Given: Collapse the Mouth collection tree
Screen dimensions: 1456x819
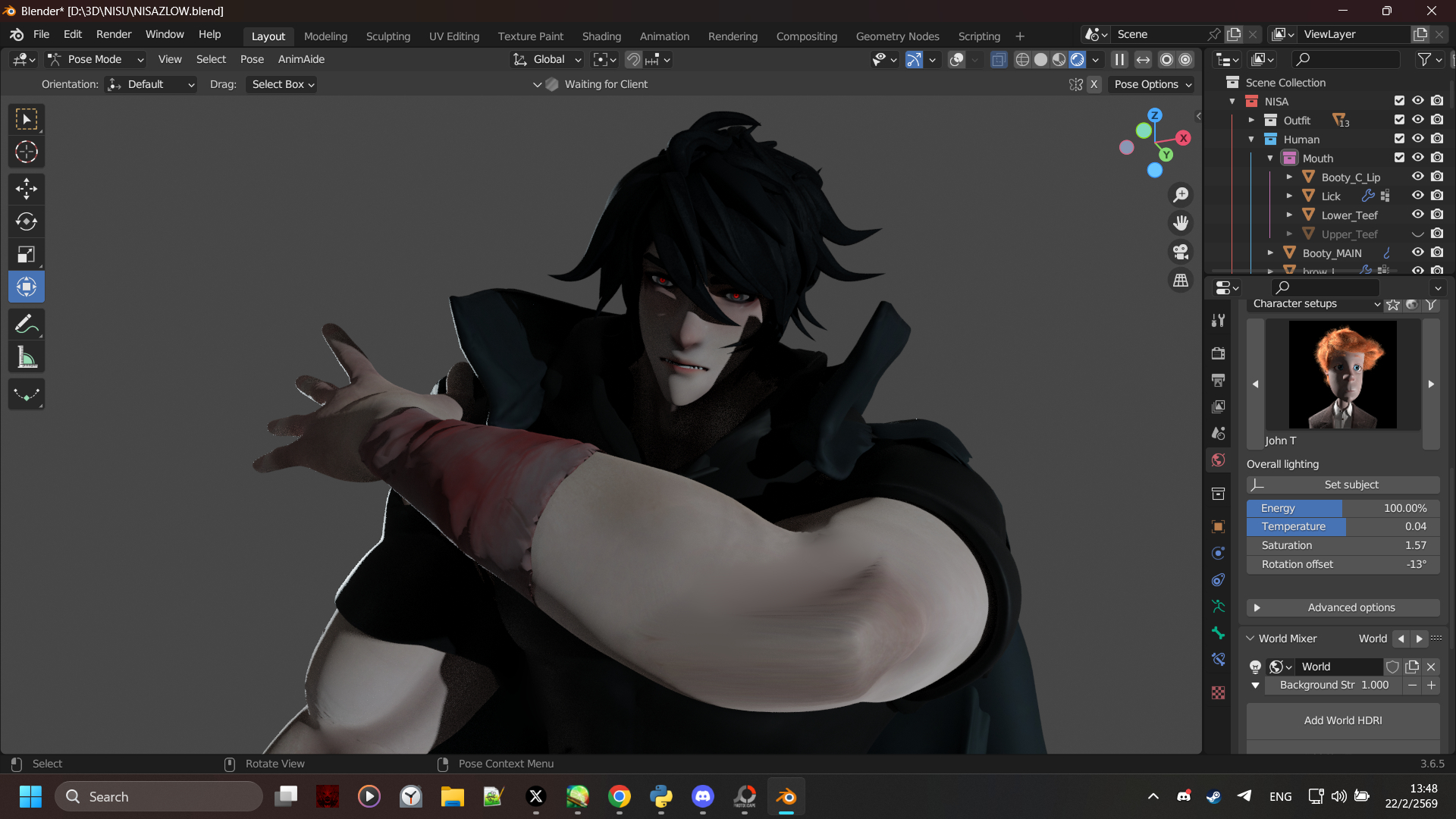Looking at the screenshot, I should click(1270, 158).
